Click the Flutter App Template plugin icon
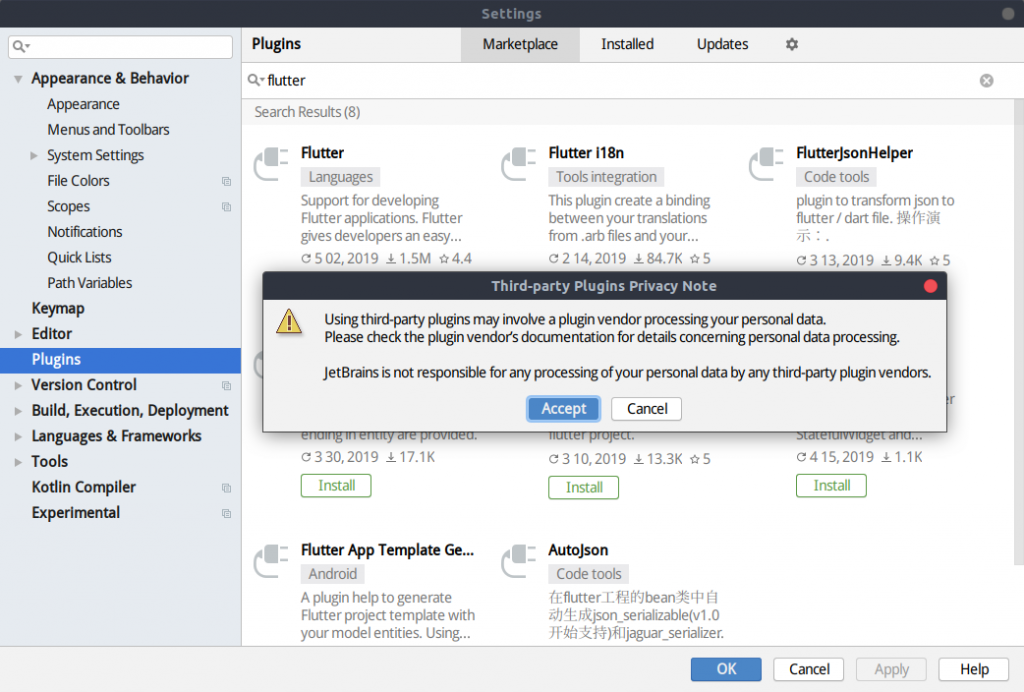This screenshot has height=692, width=1024. point(271,562)
